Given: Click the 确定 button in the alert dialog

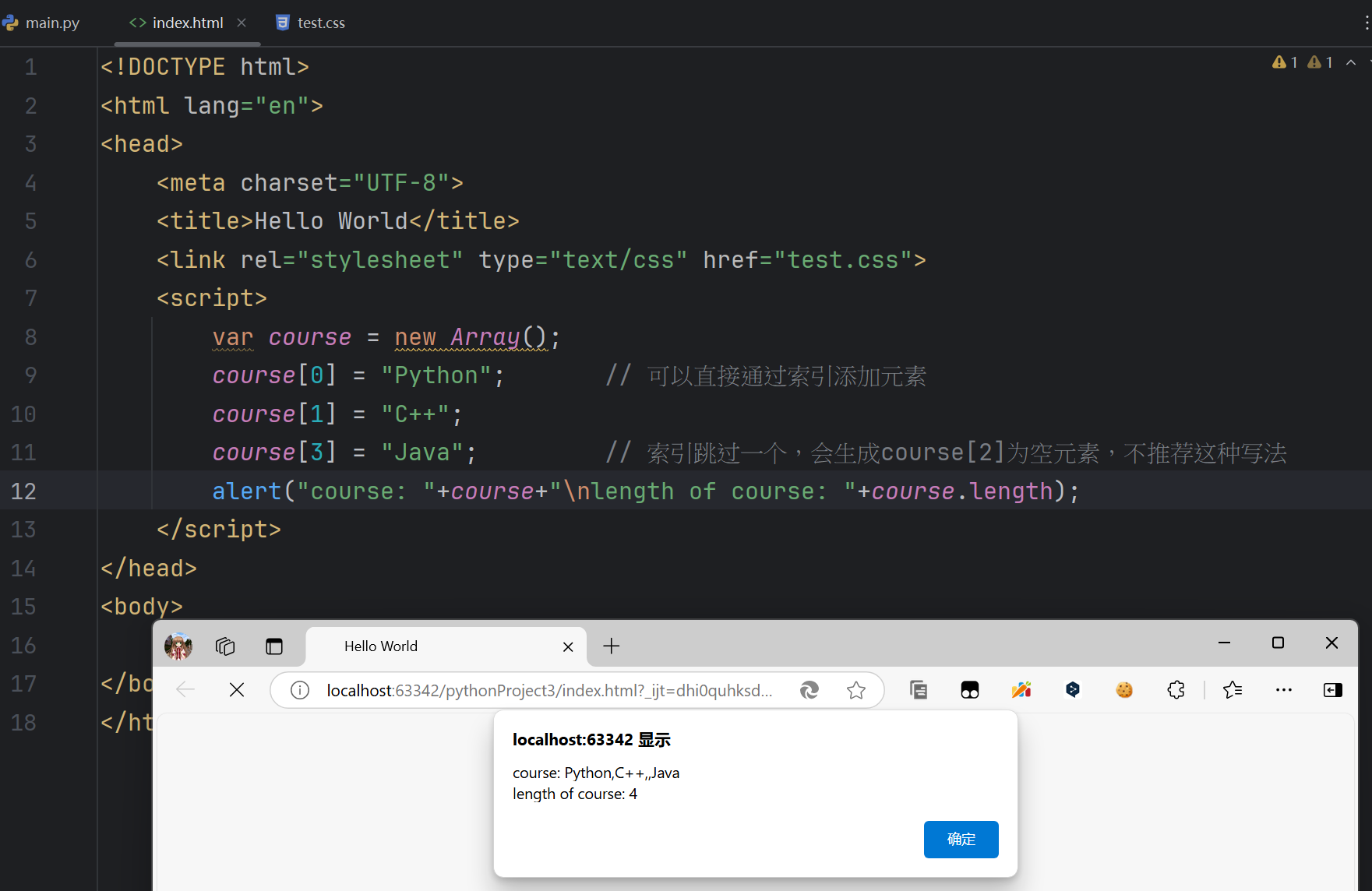Looking at the screenshot, I should tap(961, 839).
